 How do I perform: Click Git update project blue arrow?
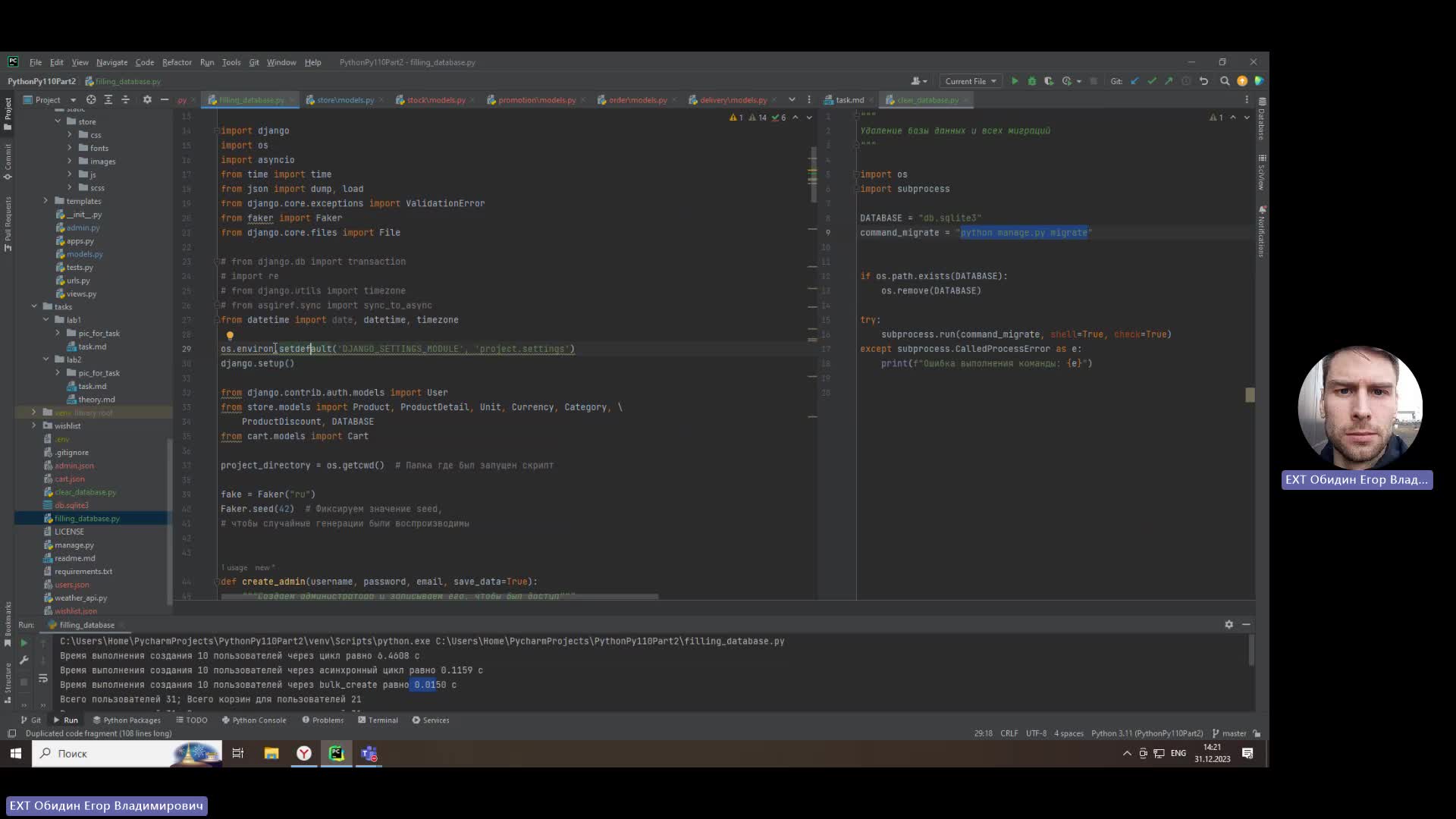point(1135,81)
